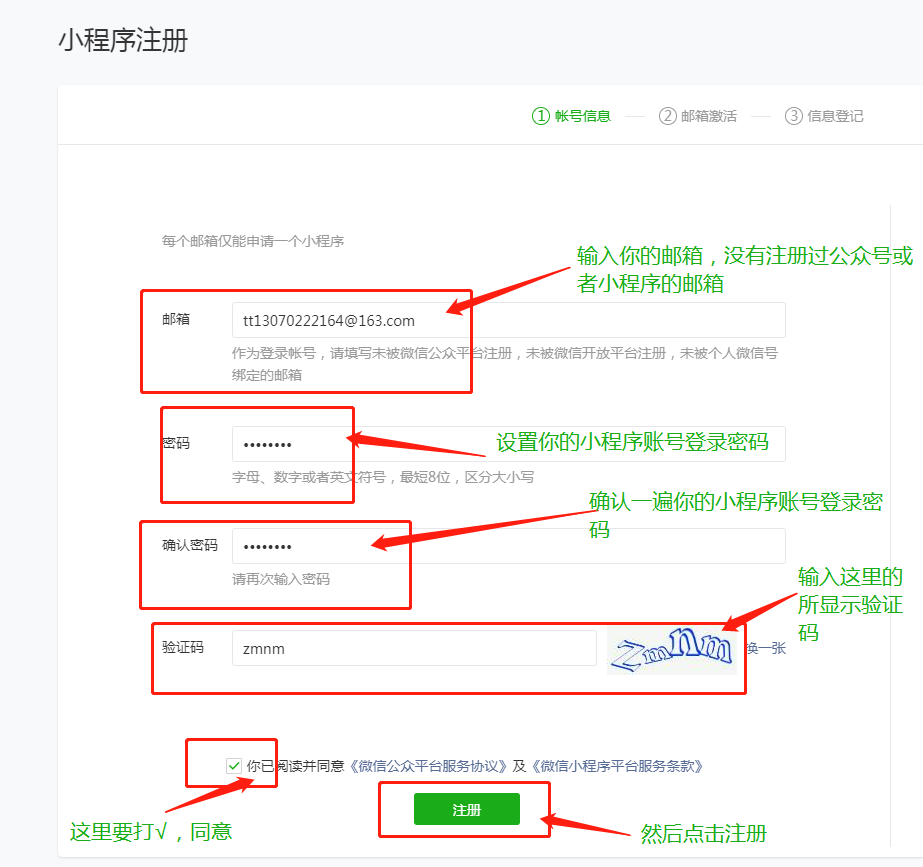Click the 验证码 field label

click(183, 647)
